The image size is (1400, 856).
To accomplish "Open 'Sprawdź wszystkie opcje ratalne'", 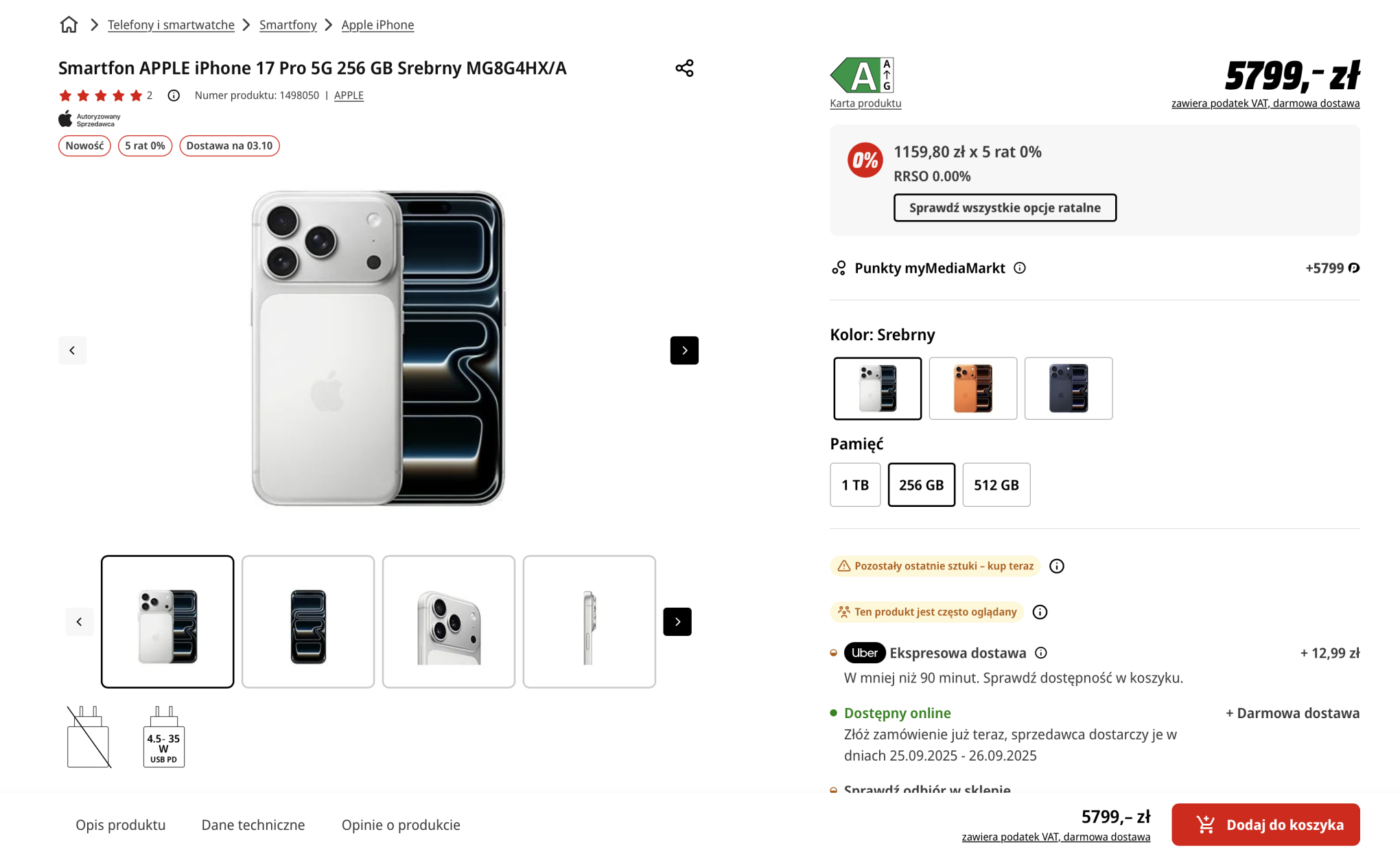I will (1004, 207).
